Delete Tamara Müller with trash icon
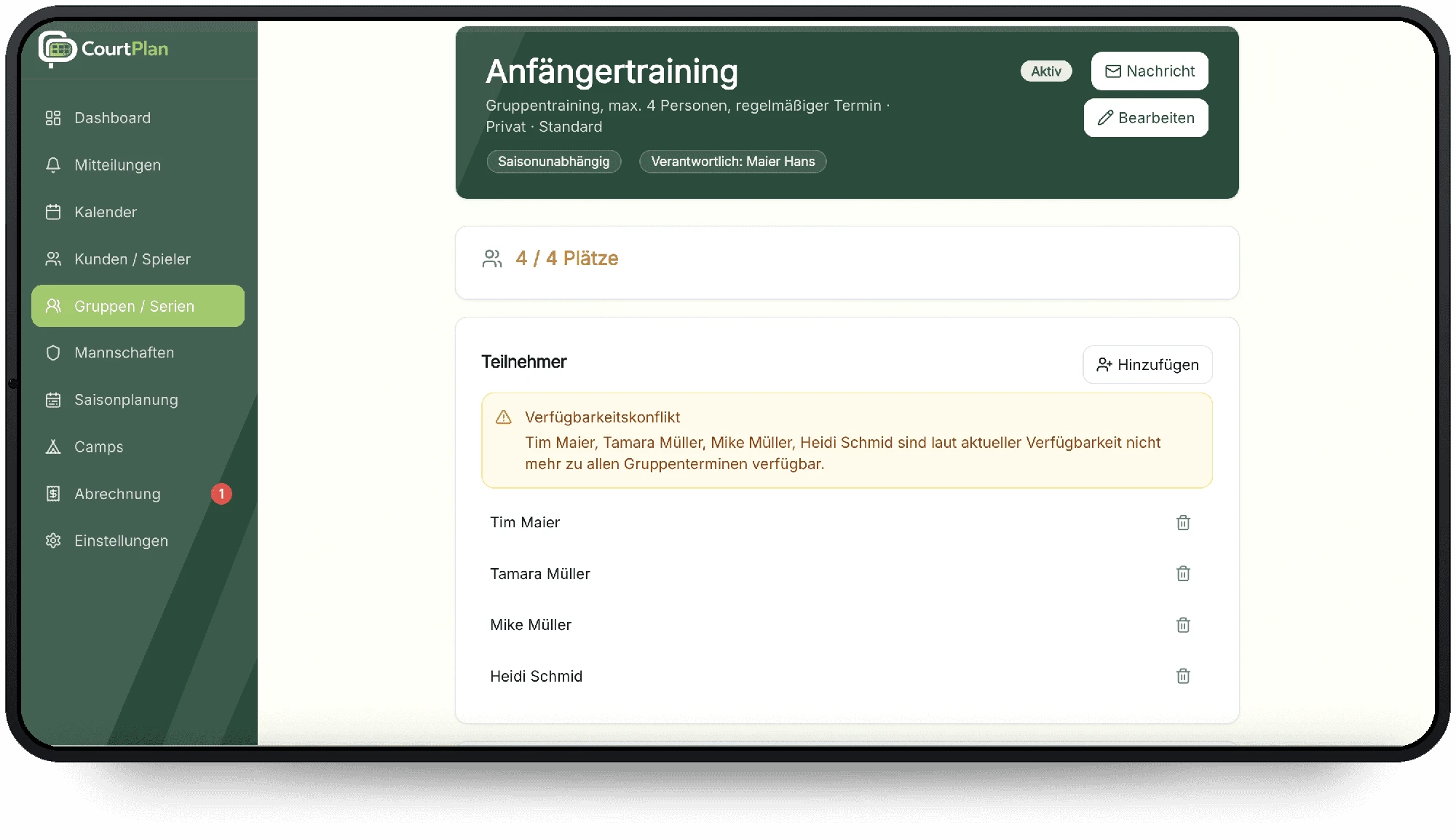 tap(1183, 574)
